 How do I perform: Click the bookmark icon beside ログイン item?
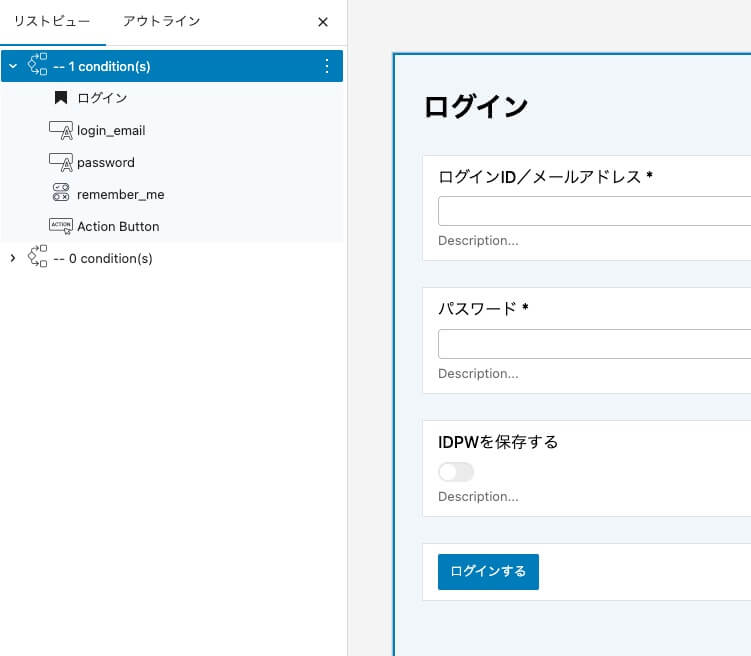[x=61, y=98]
